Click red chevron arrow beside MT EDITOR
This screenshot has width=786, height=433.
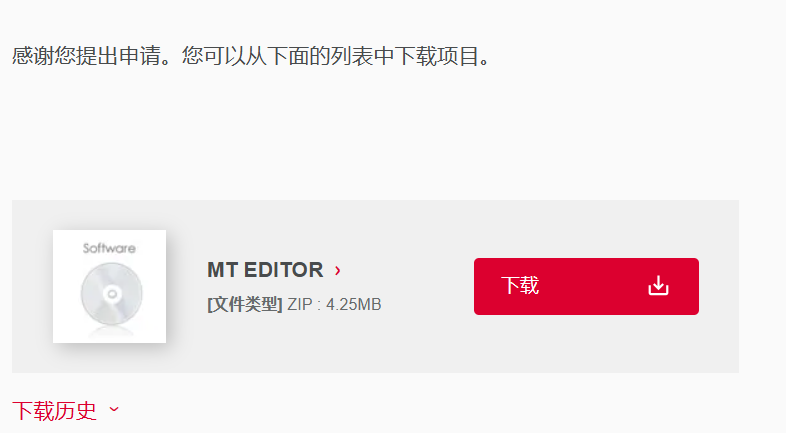(x=338, y=271)
